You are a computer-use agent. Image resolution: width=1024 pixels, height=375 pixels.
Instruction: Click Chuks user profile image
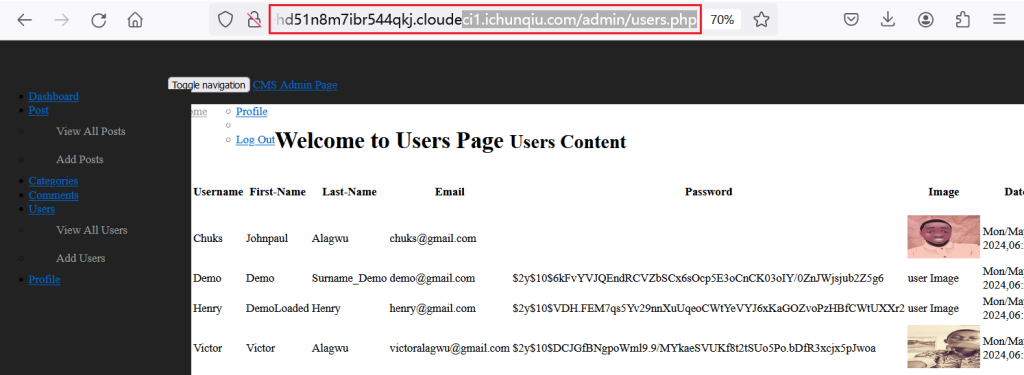click(944, 237)
